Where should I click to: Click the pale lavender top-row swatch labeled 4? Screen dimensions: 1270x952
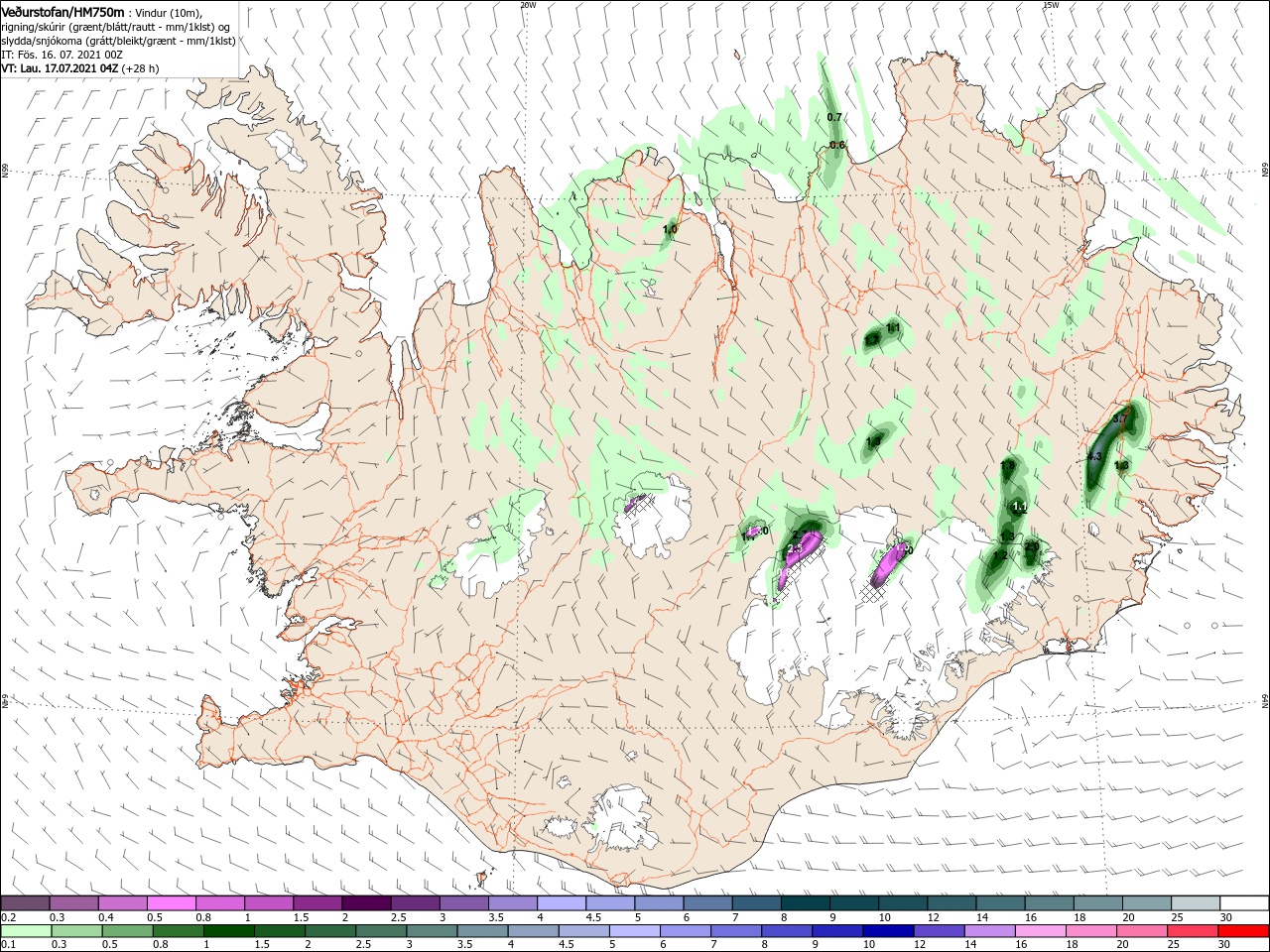click(x=561, y=903)
